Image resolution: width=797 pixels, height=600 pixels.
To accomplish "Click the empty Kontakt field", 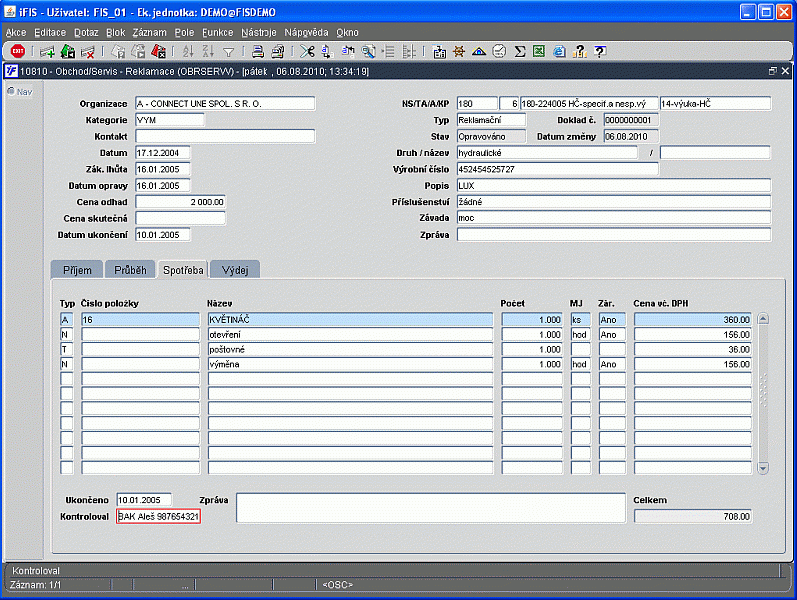I will pyautogui.click(x=225, y=136).
